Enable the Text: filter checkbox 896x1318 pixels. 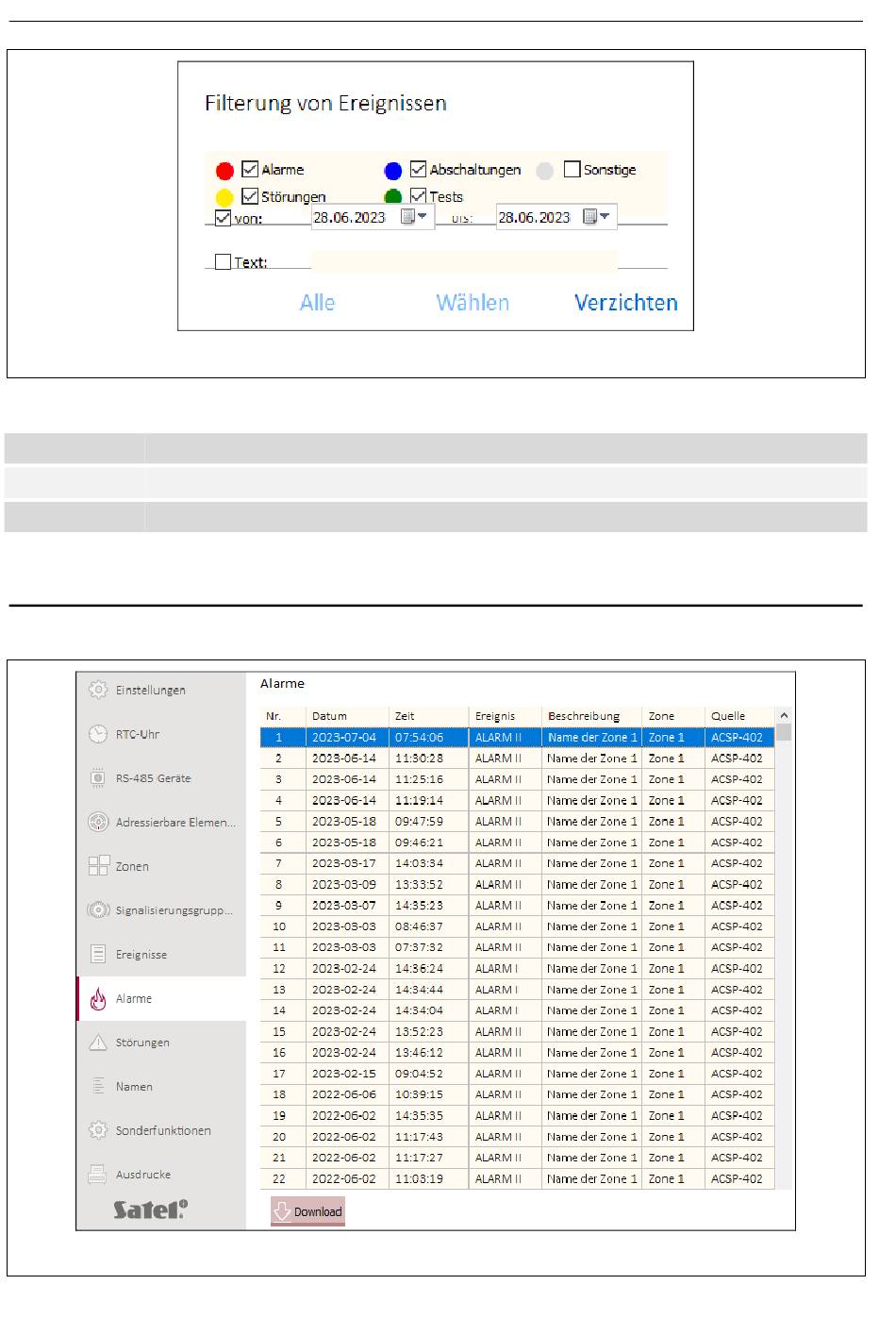click(x=223, y=262)
